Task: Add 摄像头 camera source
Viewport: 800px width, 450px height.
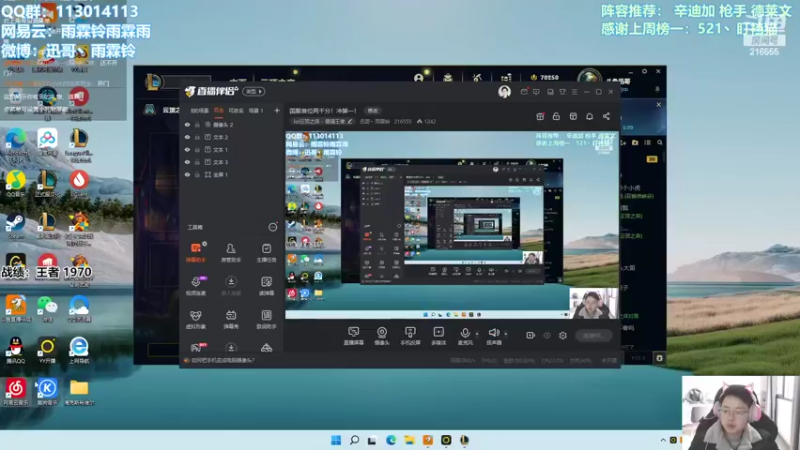Action: pos(382,336)
